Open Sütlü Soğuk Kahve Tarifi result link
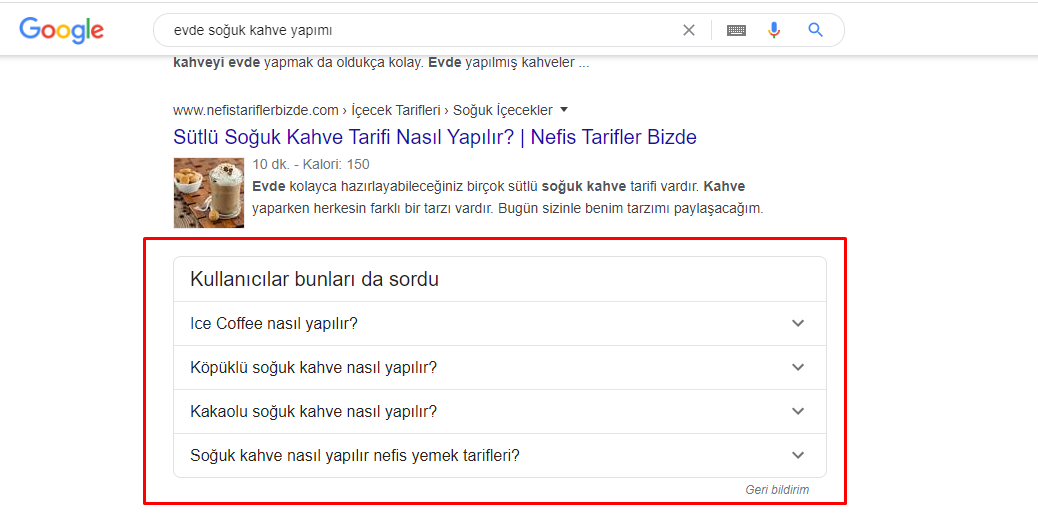Screen dimensions: 1038x520 pyautogui.click(x=435, y=137)
